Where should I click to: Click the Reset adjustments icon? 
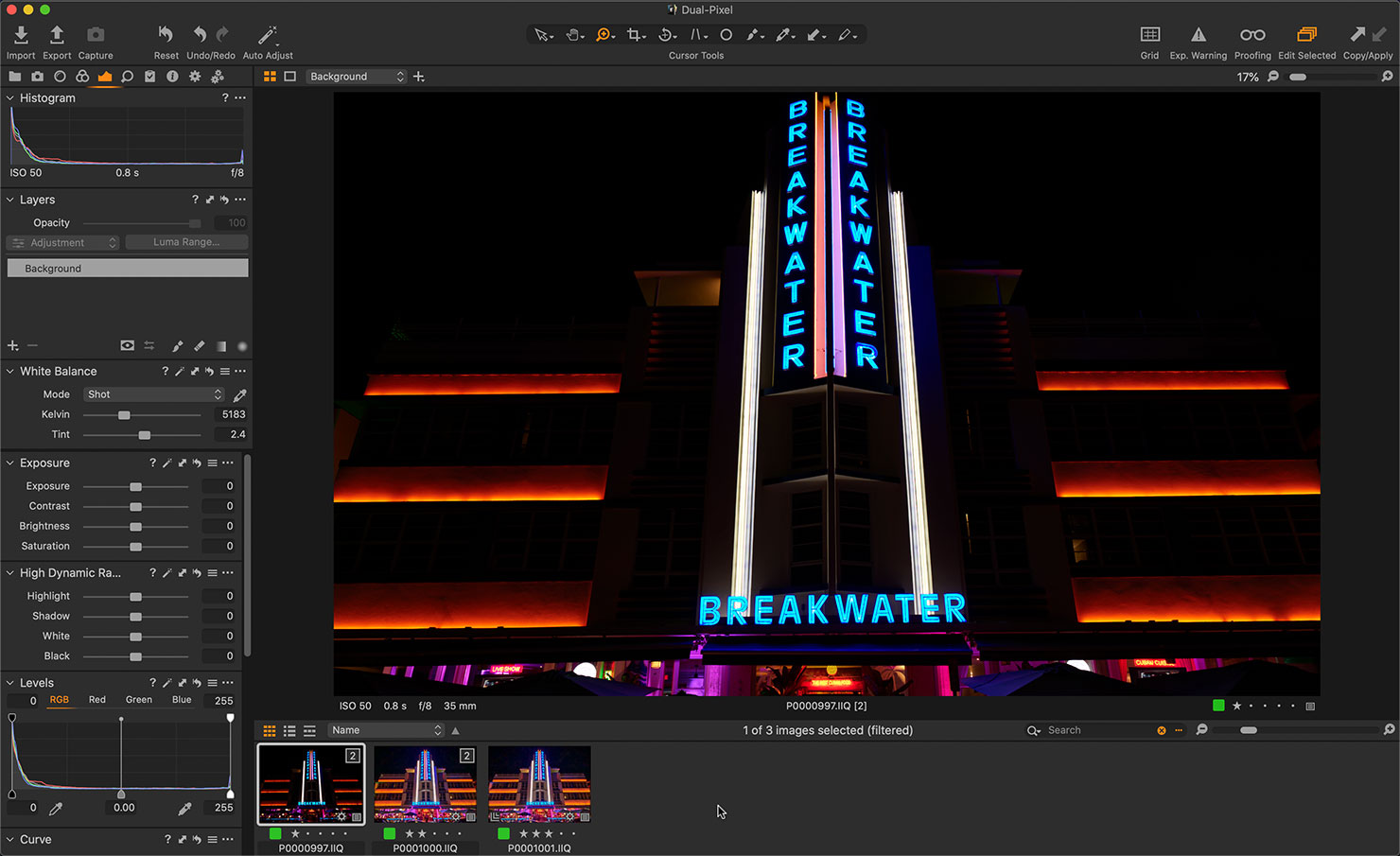coord(166,35)
